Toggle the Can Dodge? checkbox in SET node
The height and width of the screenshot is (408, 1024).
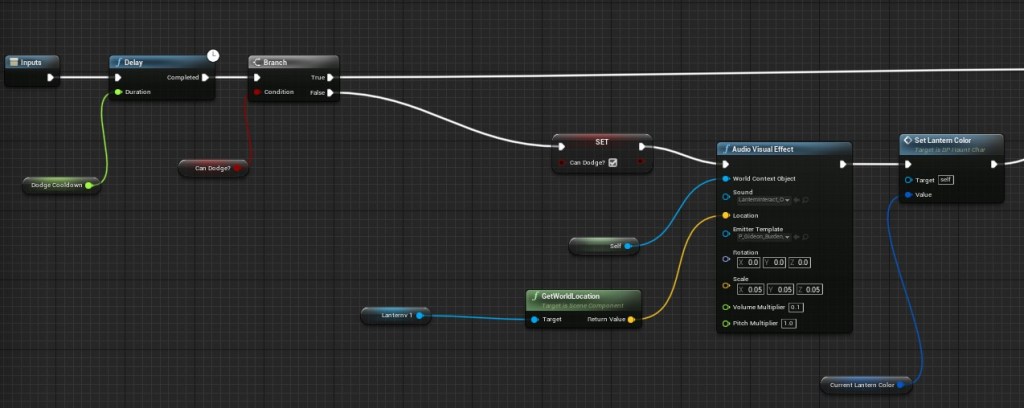pyautogui.click(x=613, y=162)
